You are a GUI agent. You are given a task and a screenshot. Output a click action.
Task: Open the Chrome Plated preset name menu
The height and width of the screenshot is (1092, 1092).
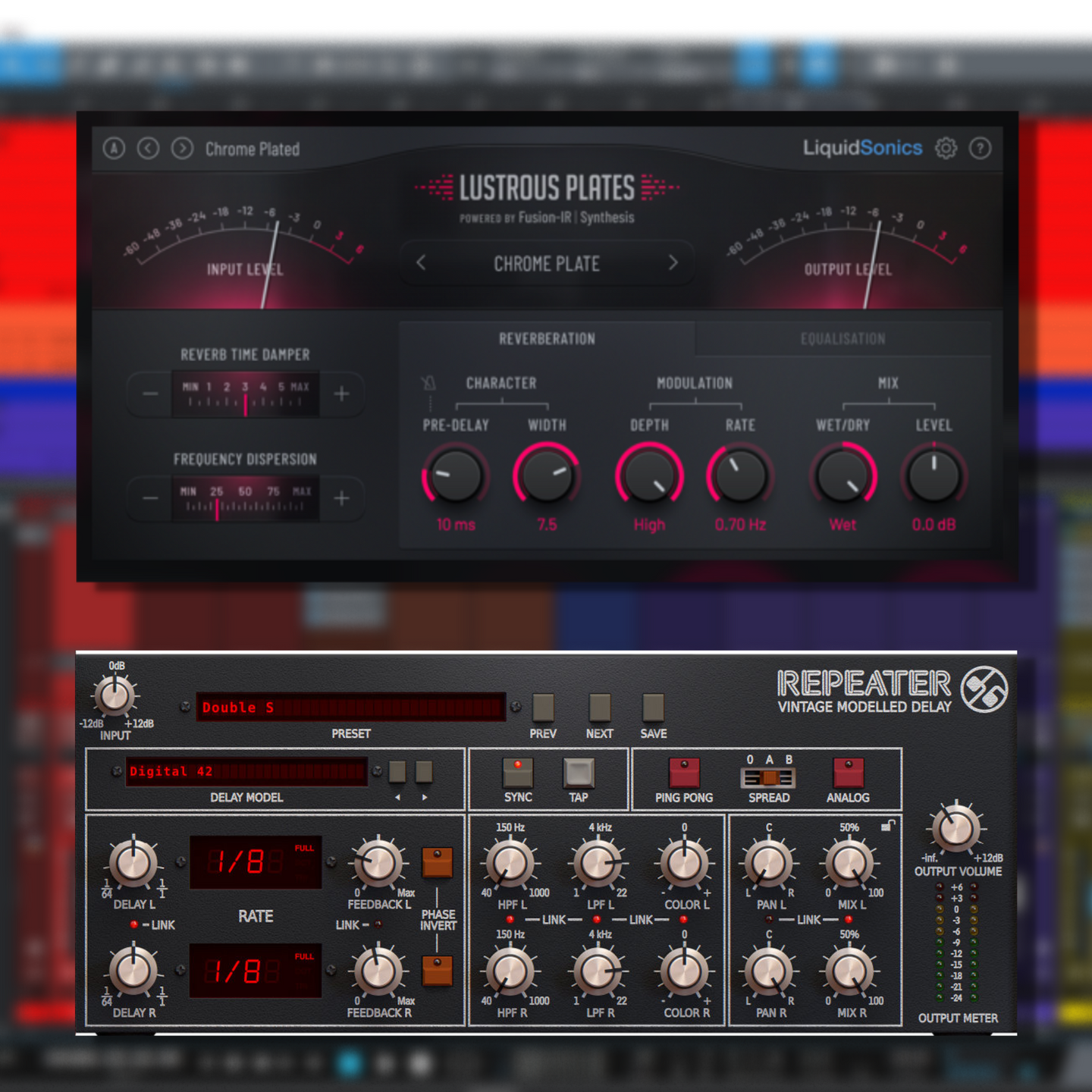tap(253, 149)
